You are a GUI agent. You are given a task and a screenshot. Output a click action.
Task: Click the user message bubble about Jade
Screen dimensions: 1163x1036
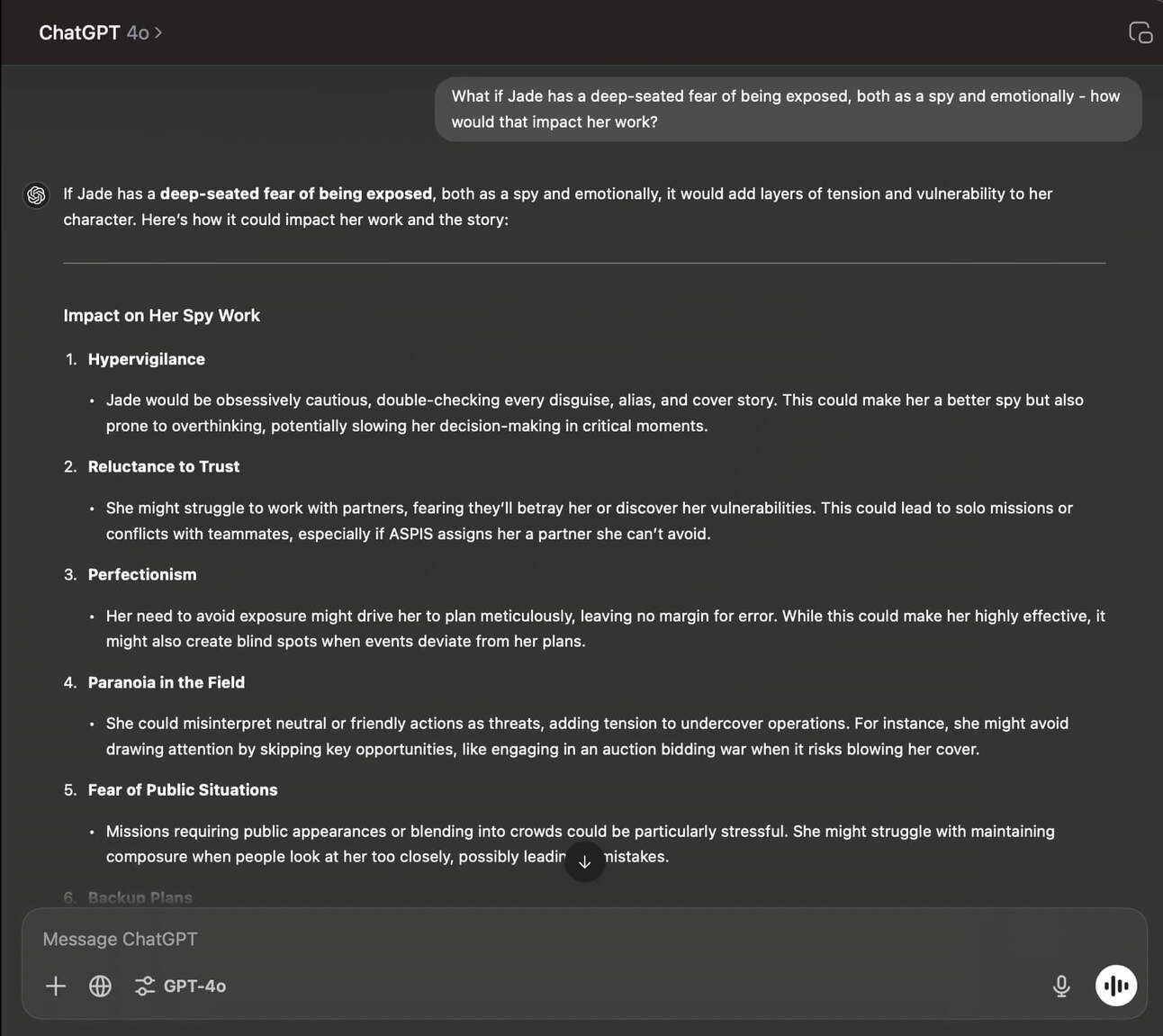click(788, 109)
